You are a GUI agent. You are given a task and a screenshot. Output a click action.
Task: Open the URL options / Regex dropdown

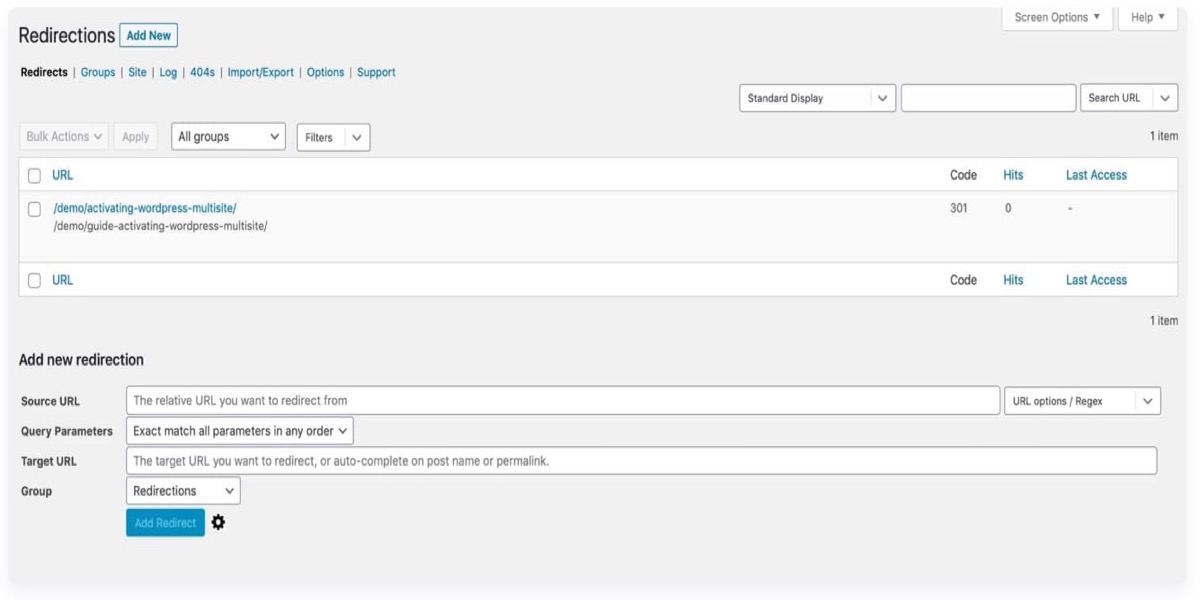(1082, 401)
